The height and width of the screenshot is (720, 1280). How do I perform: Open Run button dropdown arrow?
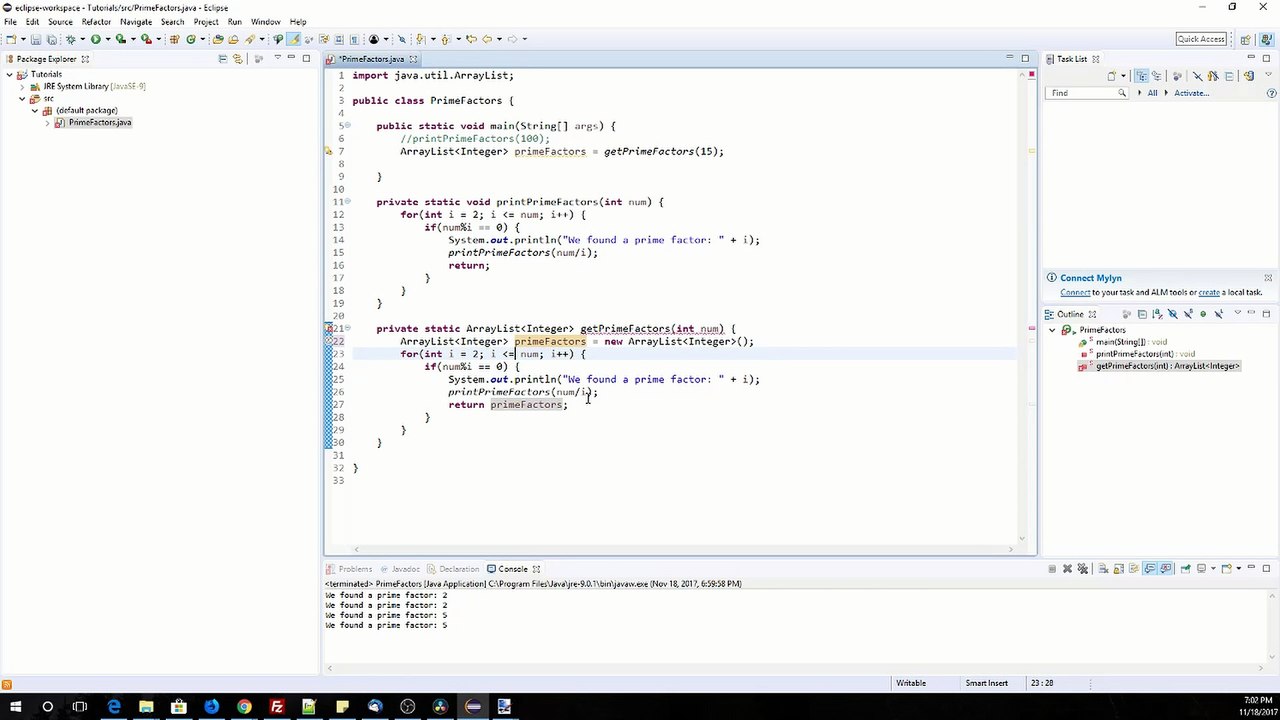[x=108, y=39]
